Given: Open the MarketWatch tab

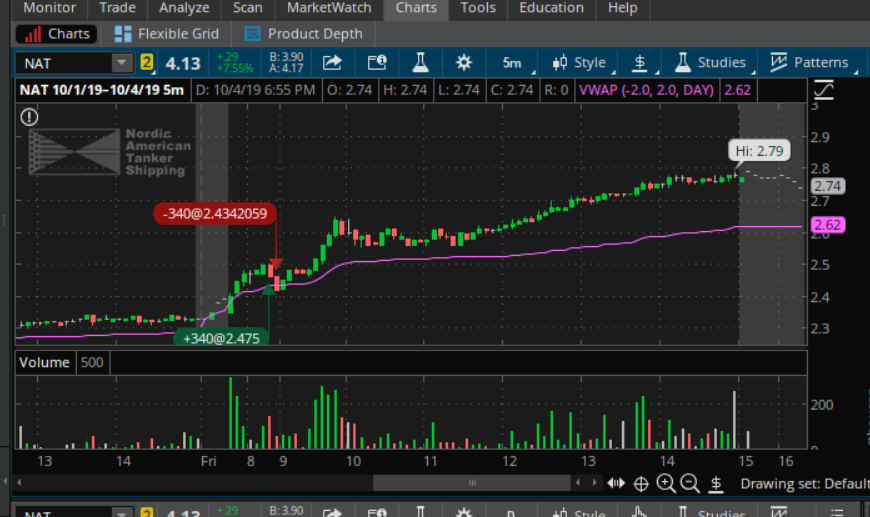Looking at the screenshot, I should [328, 8].
